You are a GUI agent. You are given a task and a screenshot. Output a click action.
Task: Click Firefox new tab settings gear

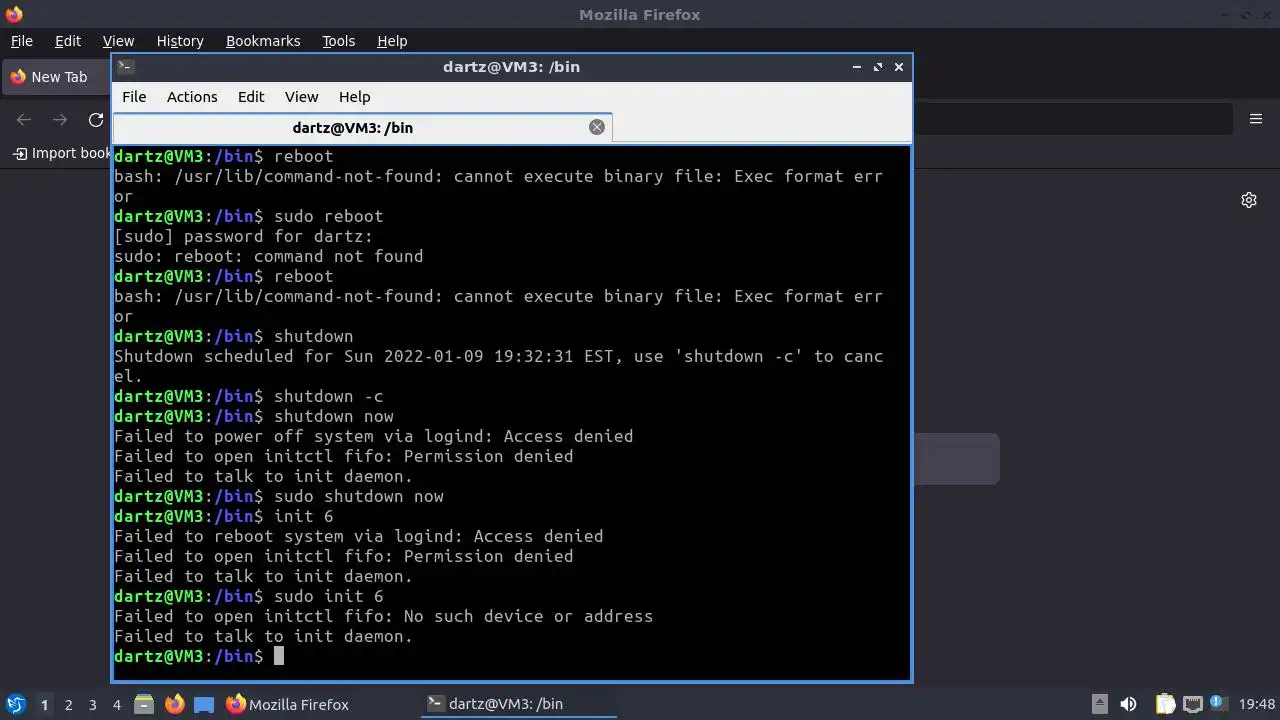1249,200
